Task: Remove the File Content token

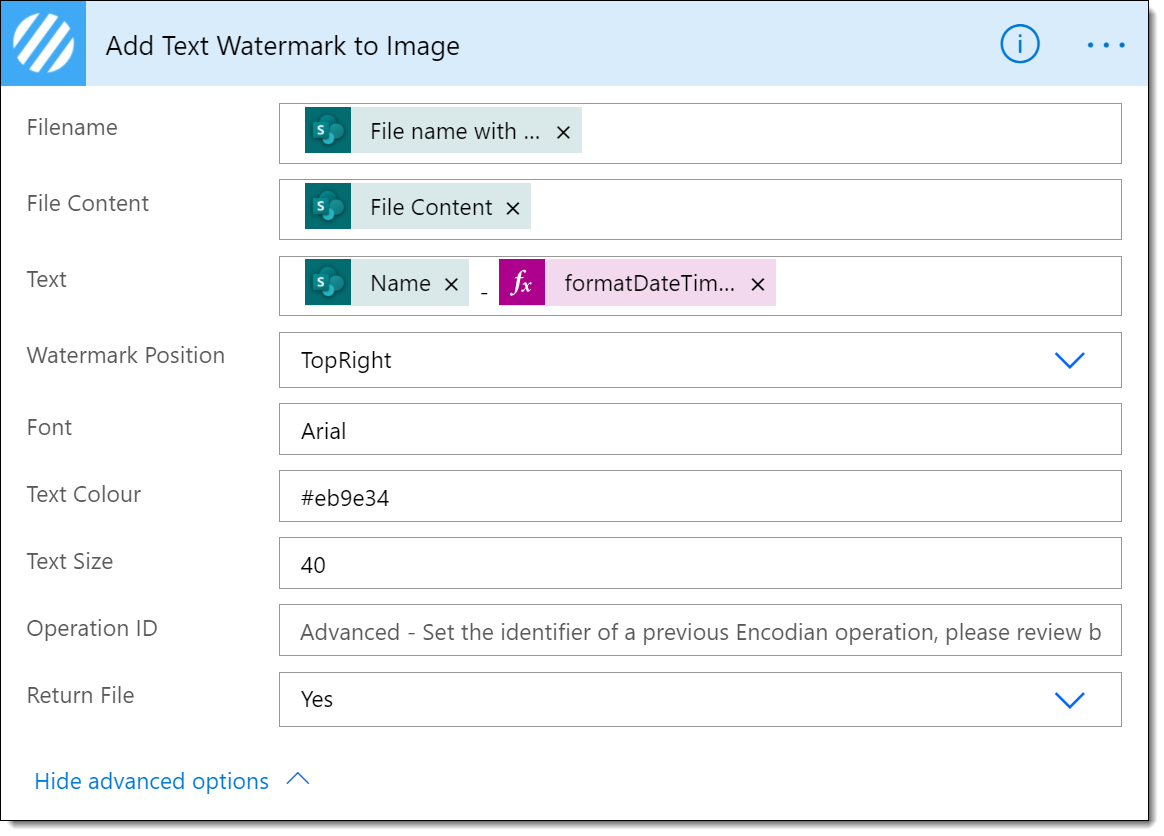Action: 513,208
